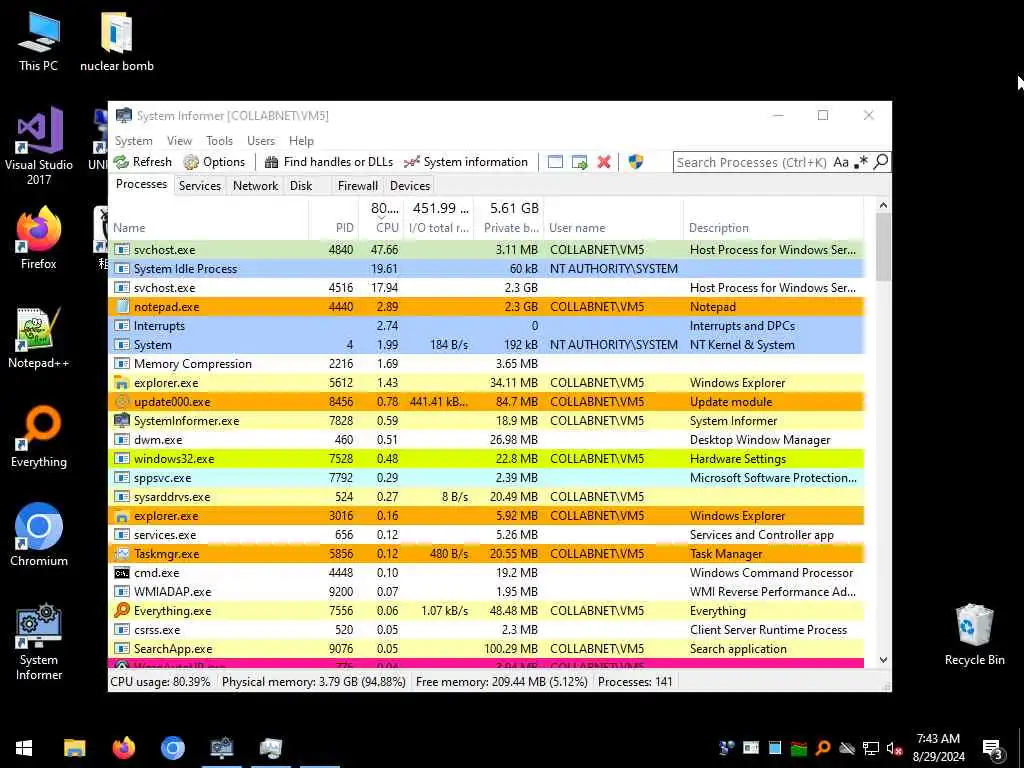The height and width of the screenshot is (768, 1024).
Task: Click the CPU usage status bar entry
Action: [161, 682]
